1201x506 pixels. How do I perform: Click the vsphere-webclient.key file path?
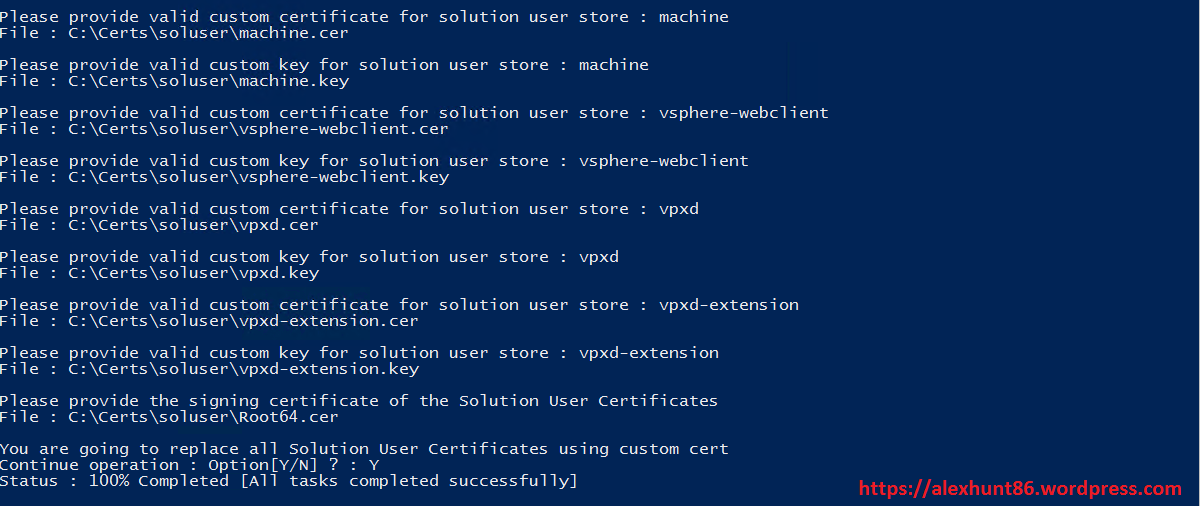click(x=223, y=177)
